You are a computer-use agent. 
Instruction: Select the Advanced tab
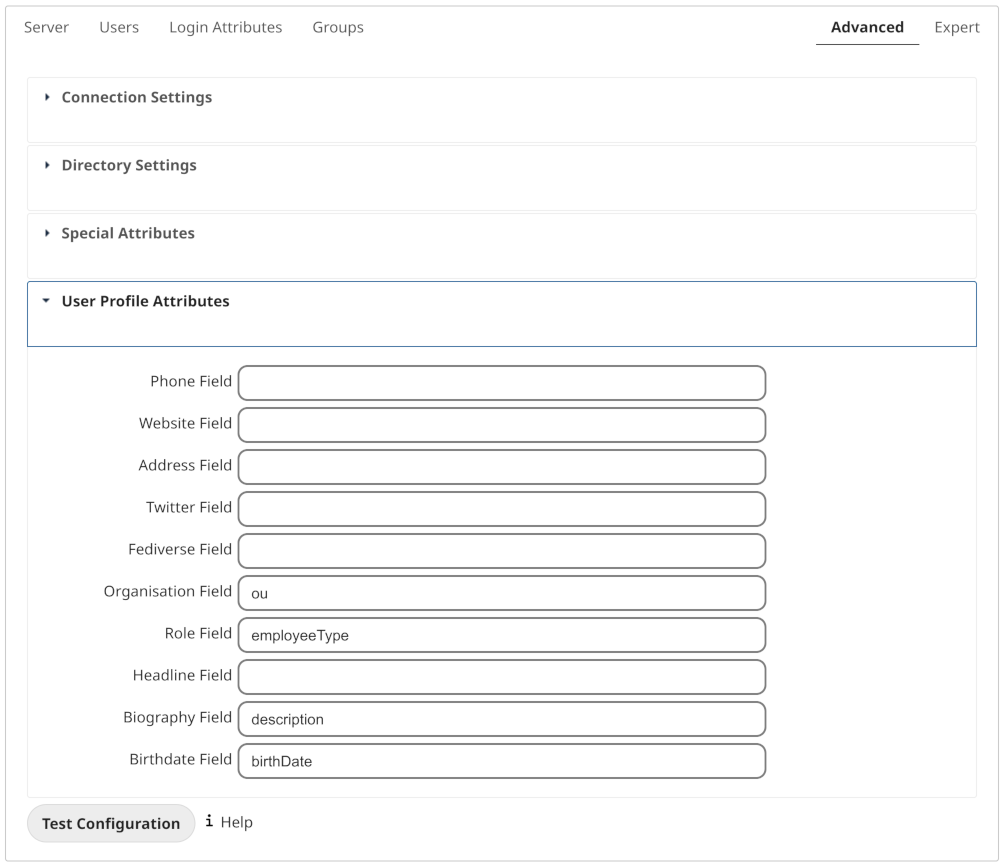click(866, 27)
